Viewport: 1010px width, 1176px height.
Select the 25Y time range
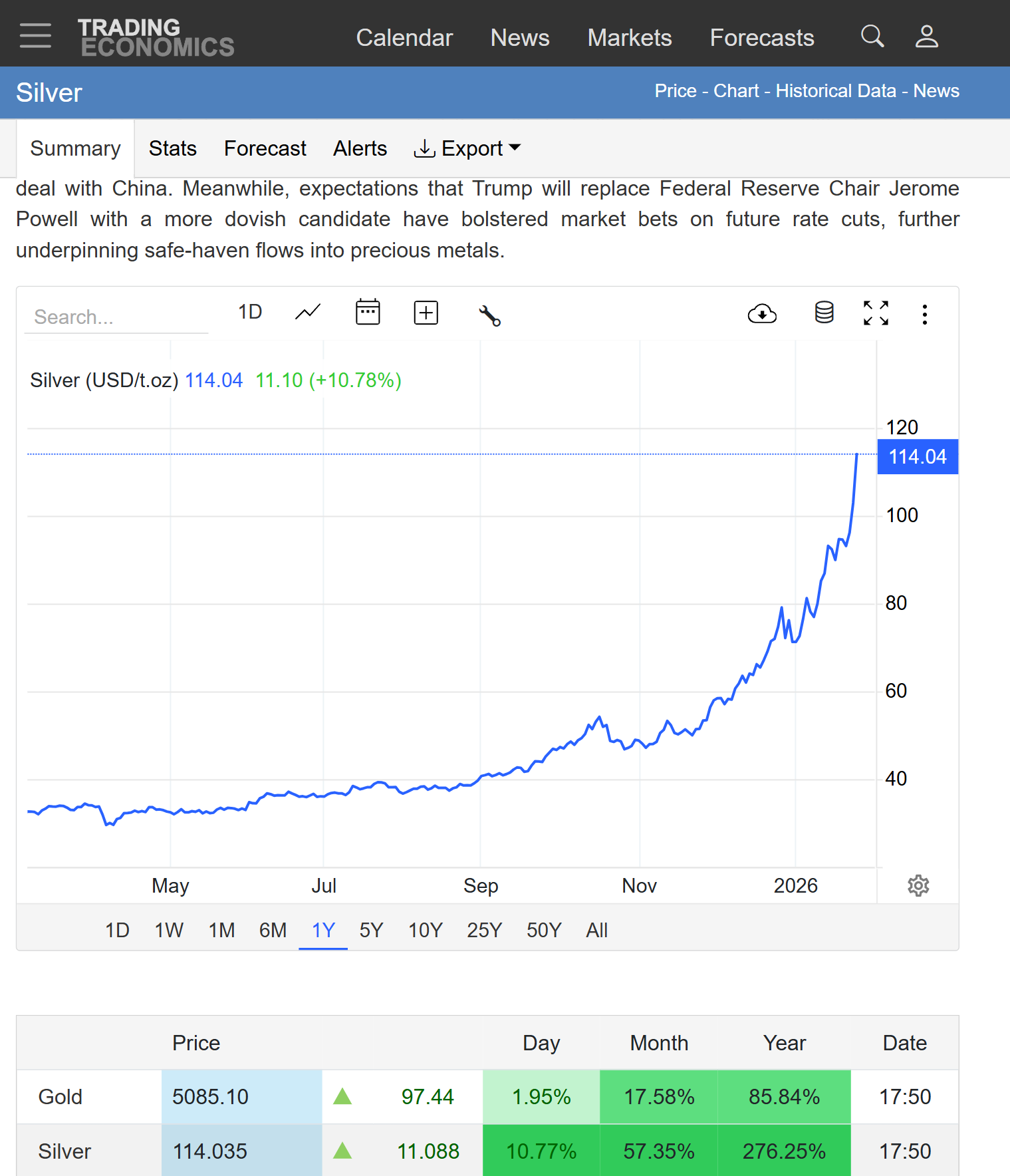click(484, 930)
